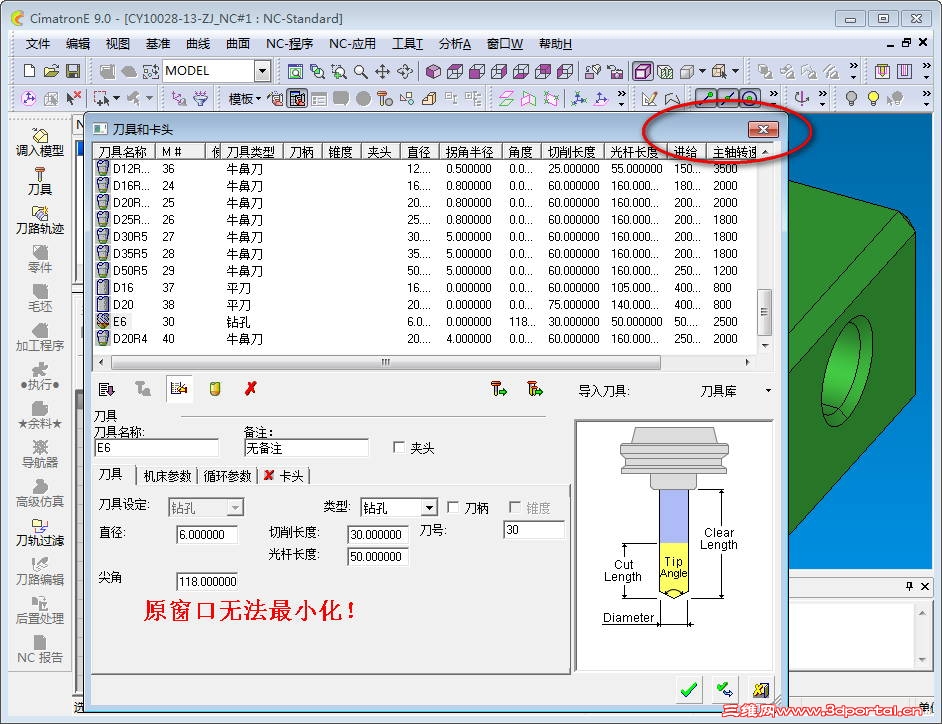Click the 光杆长度 field 50.000000
942x724 pixels.
378,556
